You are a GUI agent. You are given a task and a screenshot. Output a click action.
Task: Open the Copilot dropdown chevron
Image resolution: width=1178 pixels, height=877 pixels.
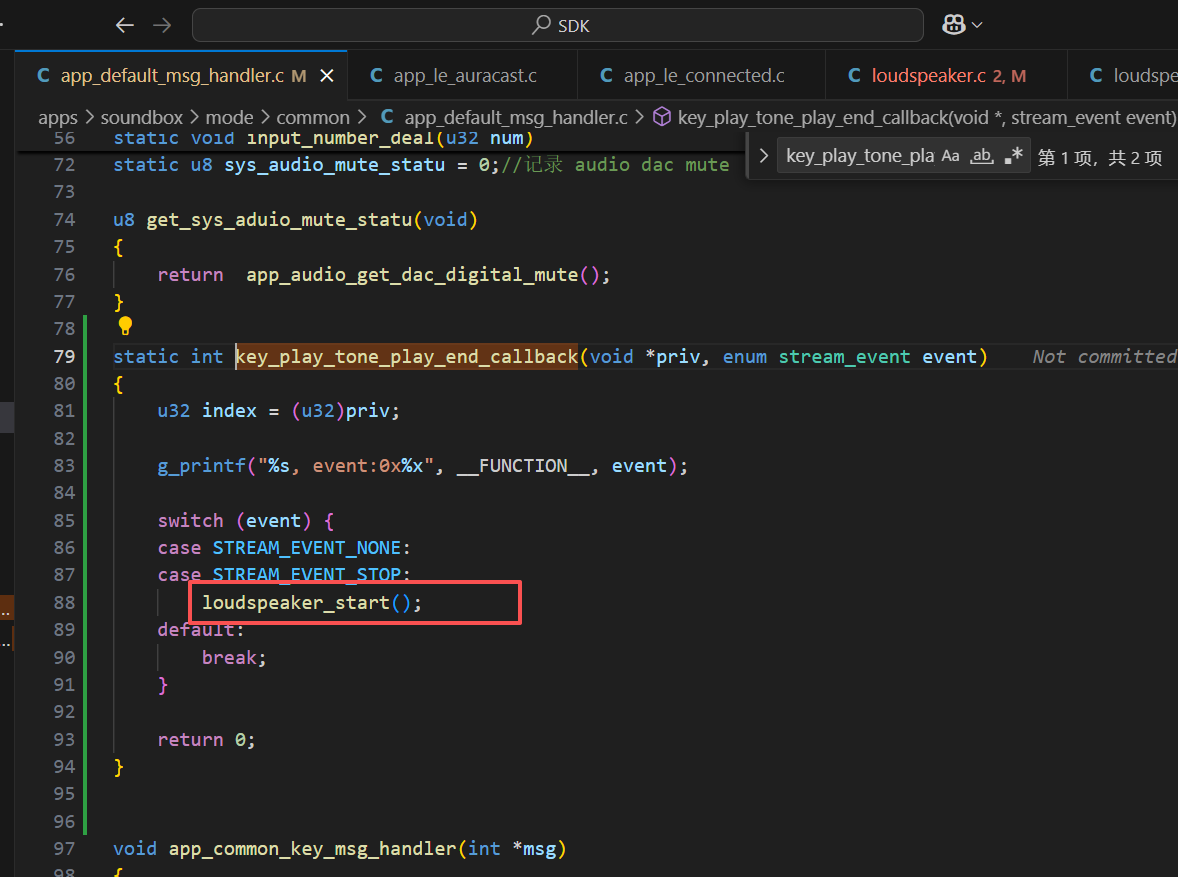977,25
